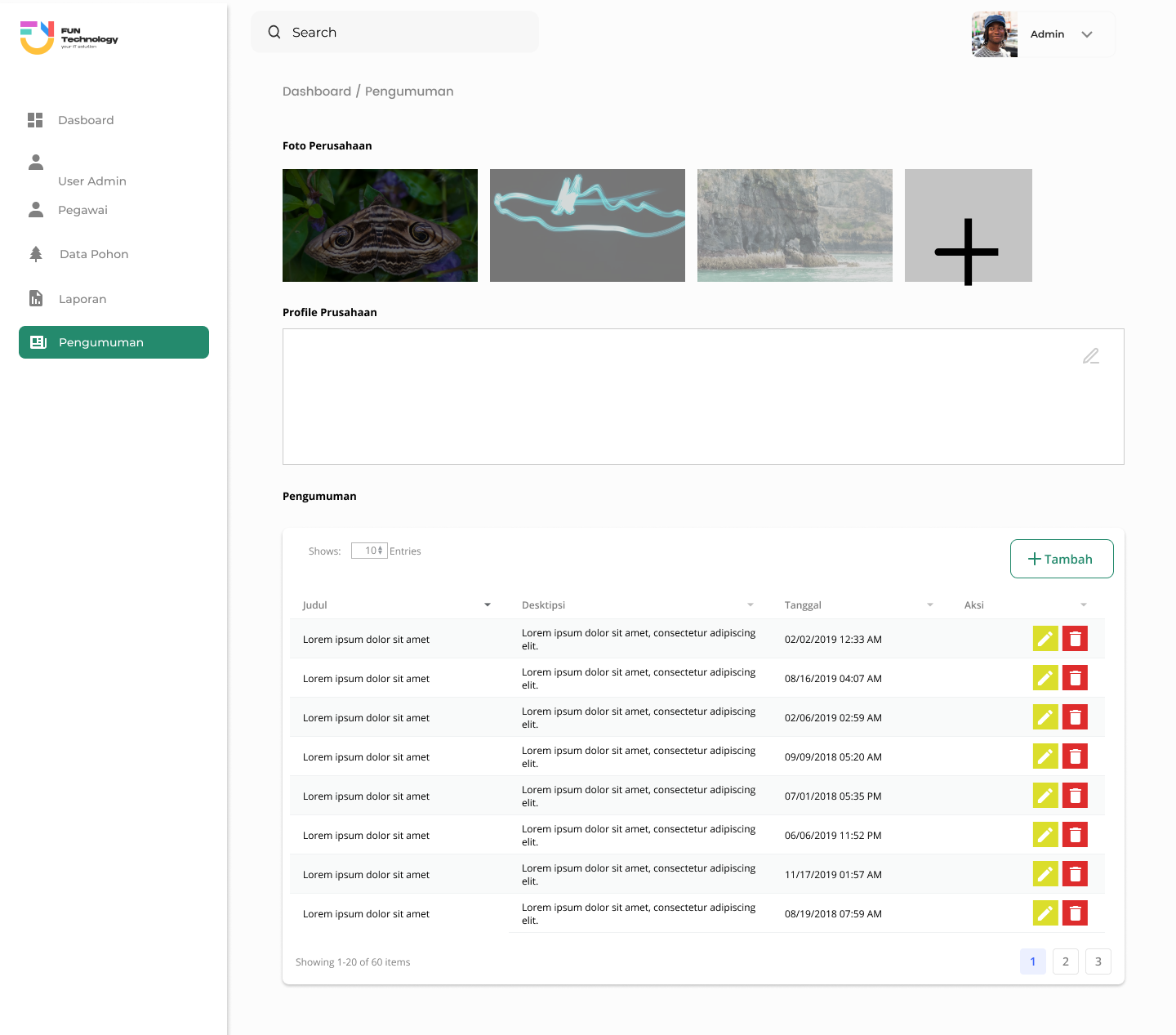Expand the Admin account dropdown chevron
This screenshot has width=1176, height=1035.
point(1087,34)
